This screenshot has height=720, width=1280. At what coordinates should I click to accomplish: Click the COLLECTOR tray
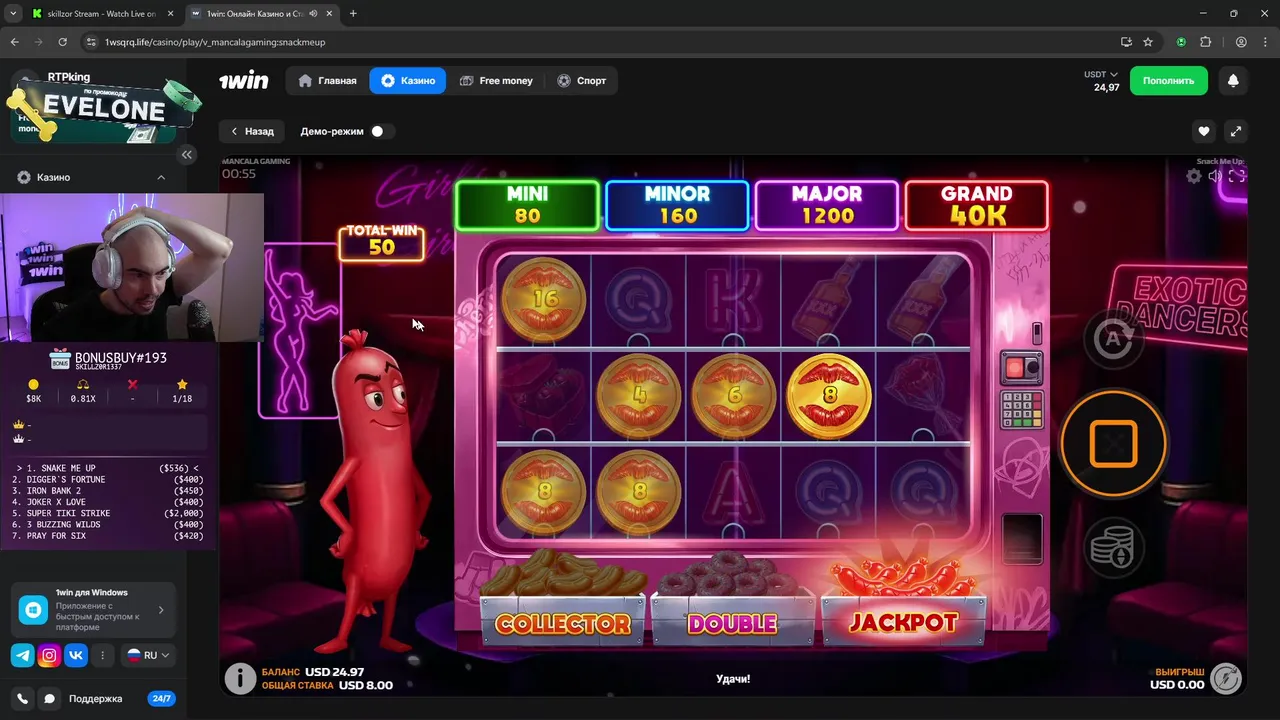(563, 620)
